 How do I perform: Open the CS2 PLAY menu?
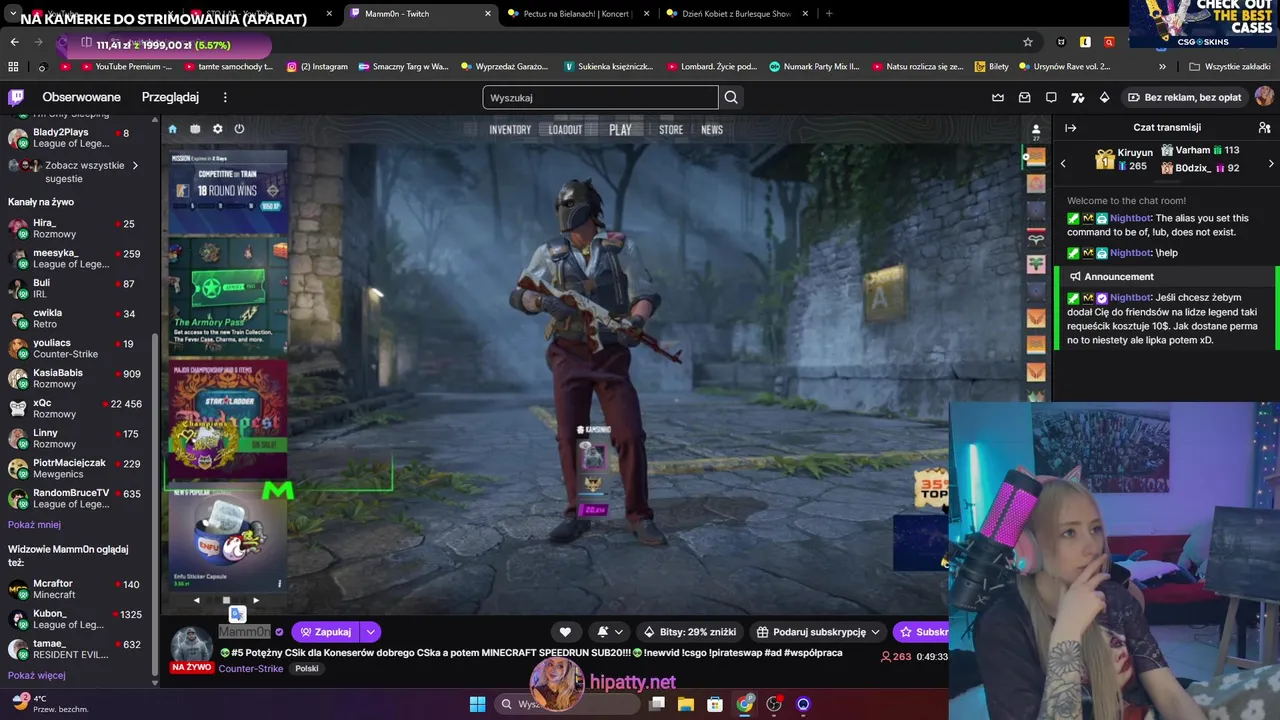tap(620, 130)
